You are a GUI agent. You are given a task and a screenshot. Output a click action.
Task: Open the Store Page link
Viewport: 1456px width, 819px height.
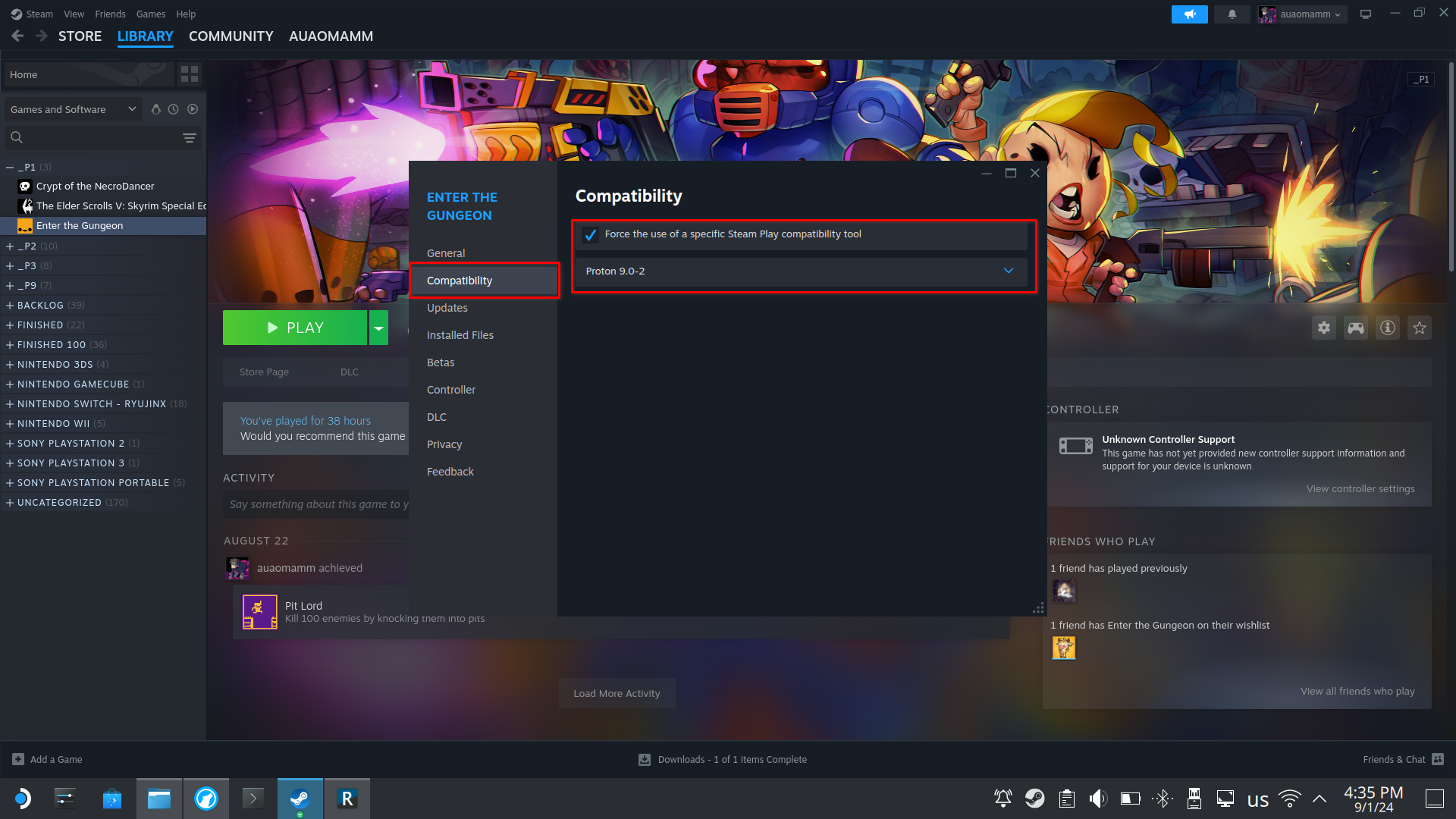point(264,372)
